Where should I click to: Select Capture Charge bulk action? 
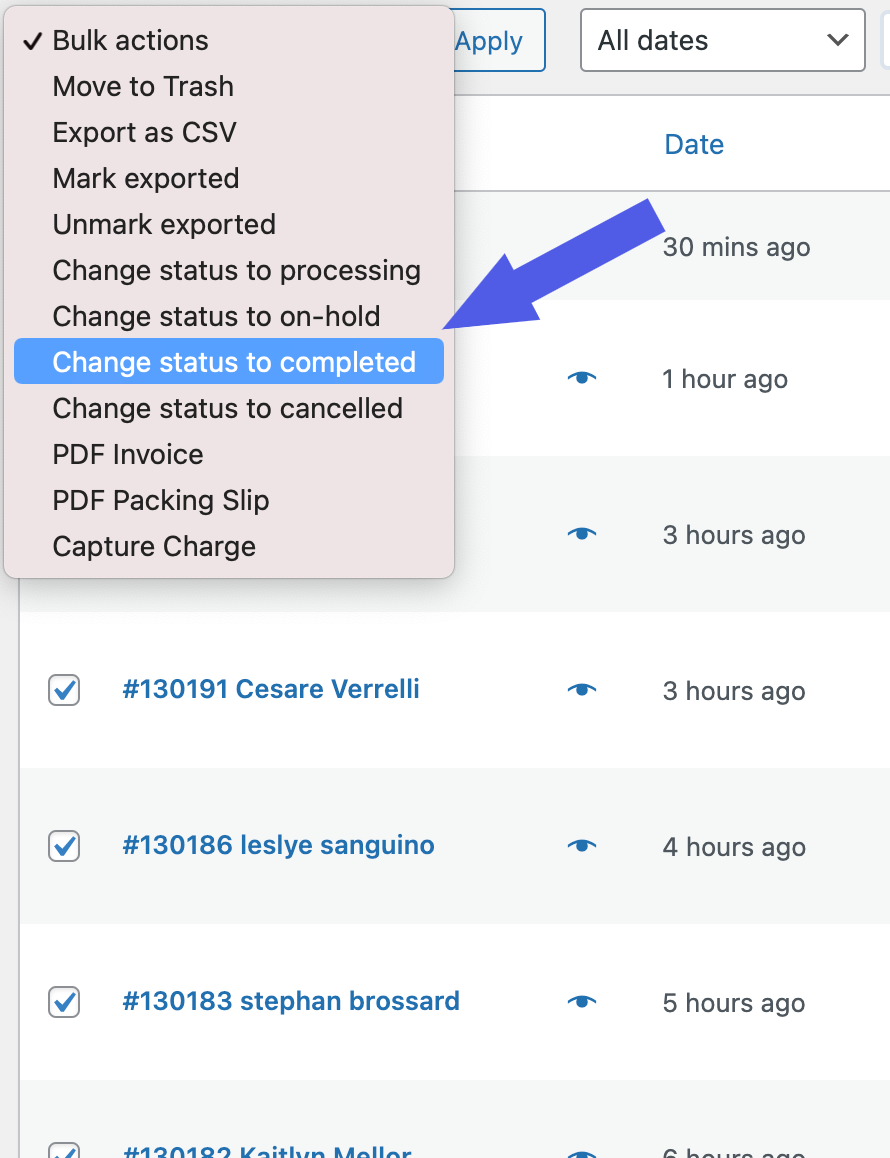point(154,546)
